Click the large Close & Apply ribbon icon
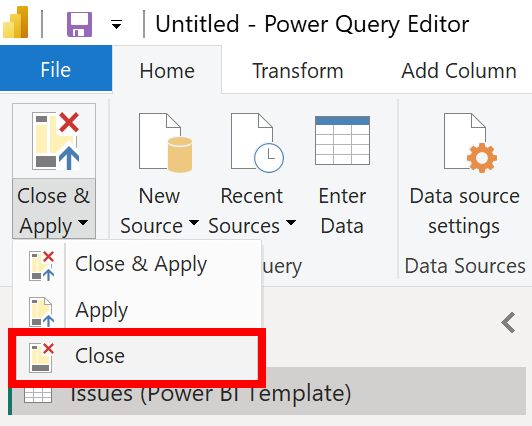Viewport: 532px width, 426px height. (x=55, y=141)
